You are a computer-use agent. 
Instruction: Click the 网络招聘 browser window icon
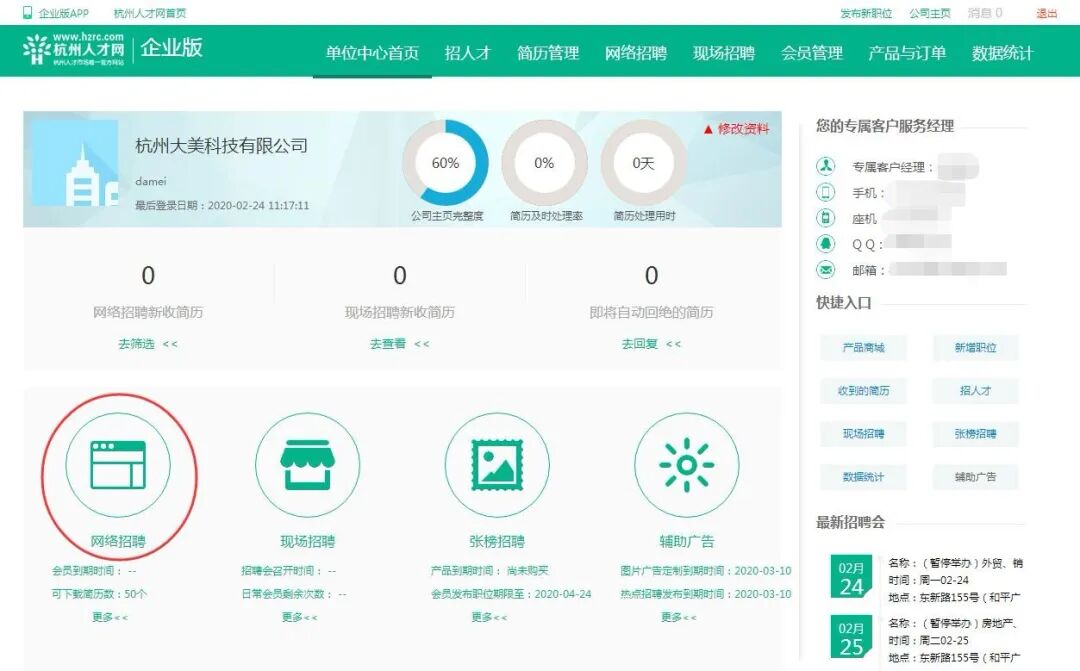coord(118,465)
